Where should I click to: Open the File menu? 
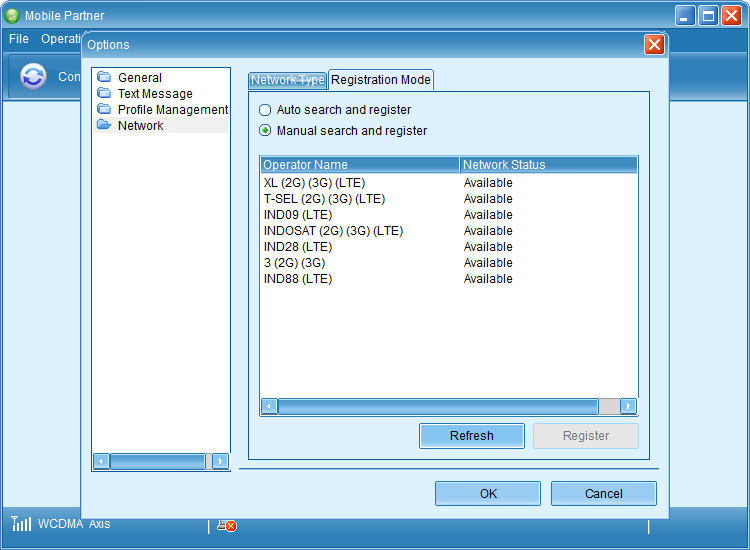pyautogui.click(x=18, y=39)
